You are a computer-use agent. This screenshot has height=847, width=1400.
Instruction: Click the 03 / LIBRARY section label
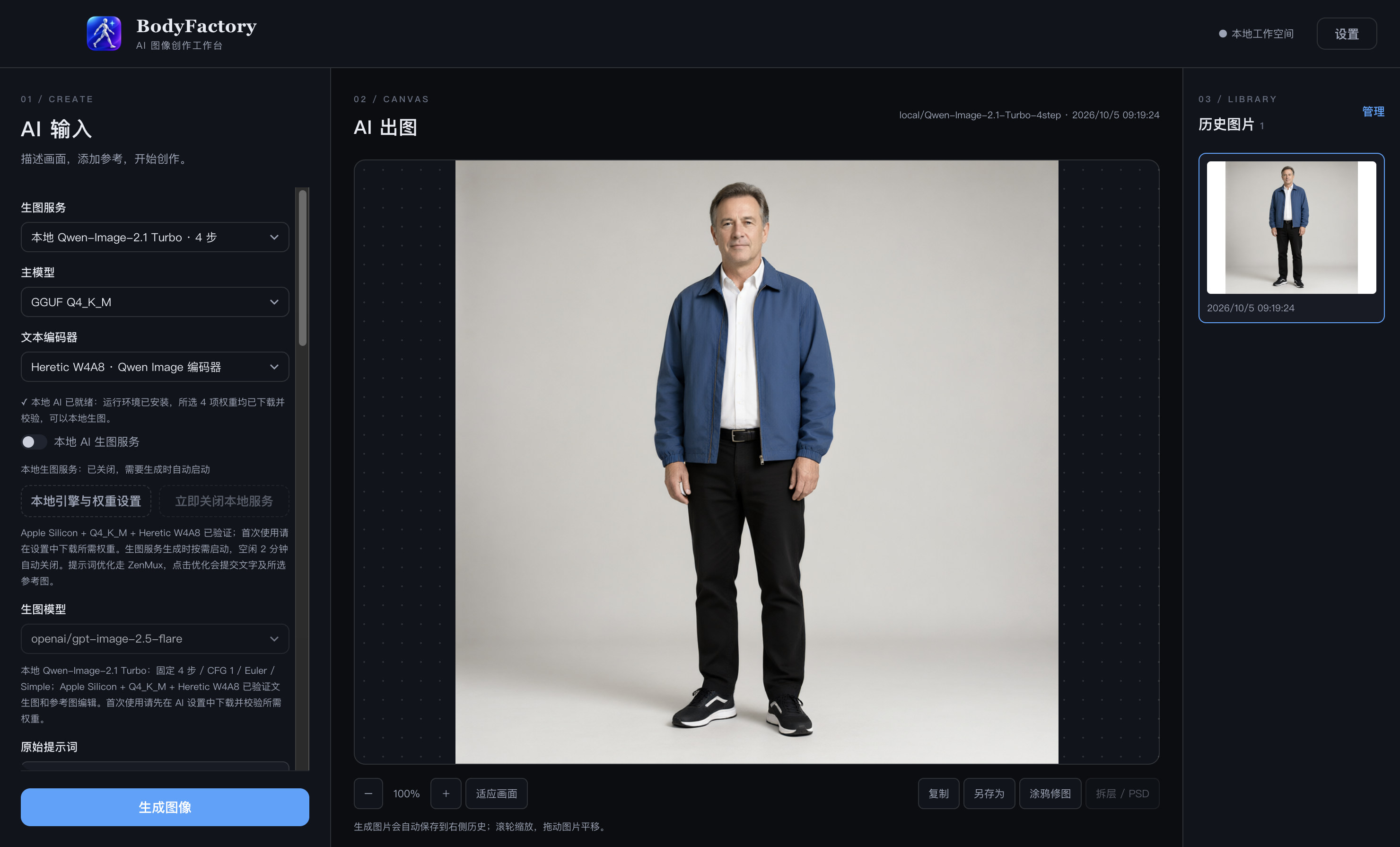click(1237, 99)
